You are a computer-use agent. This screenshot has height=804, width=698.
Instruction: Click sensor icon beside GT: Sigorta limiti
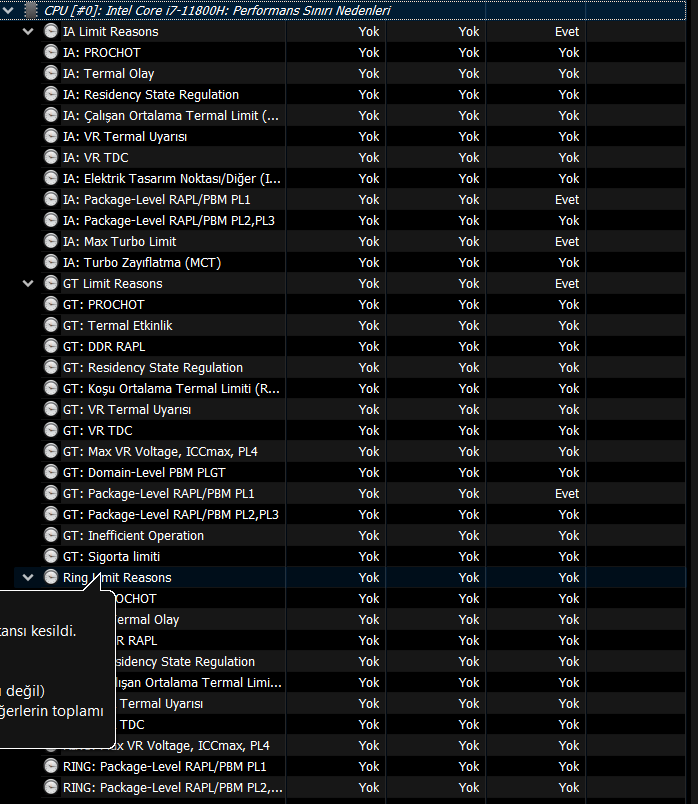tap(51, 557)
